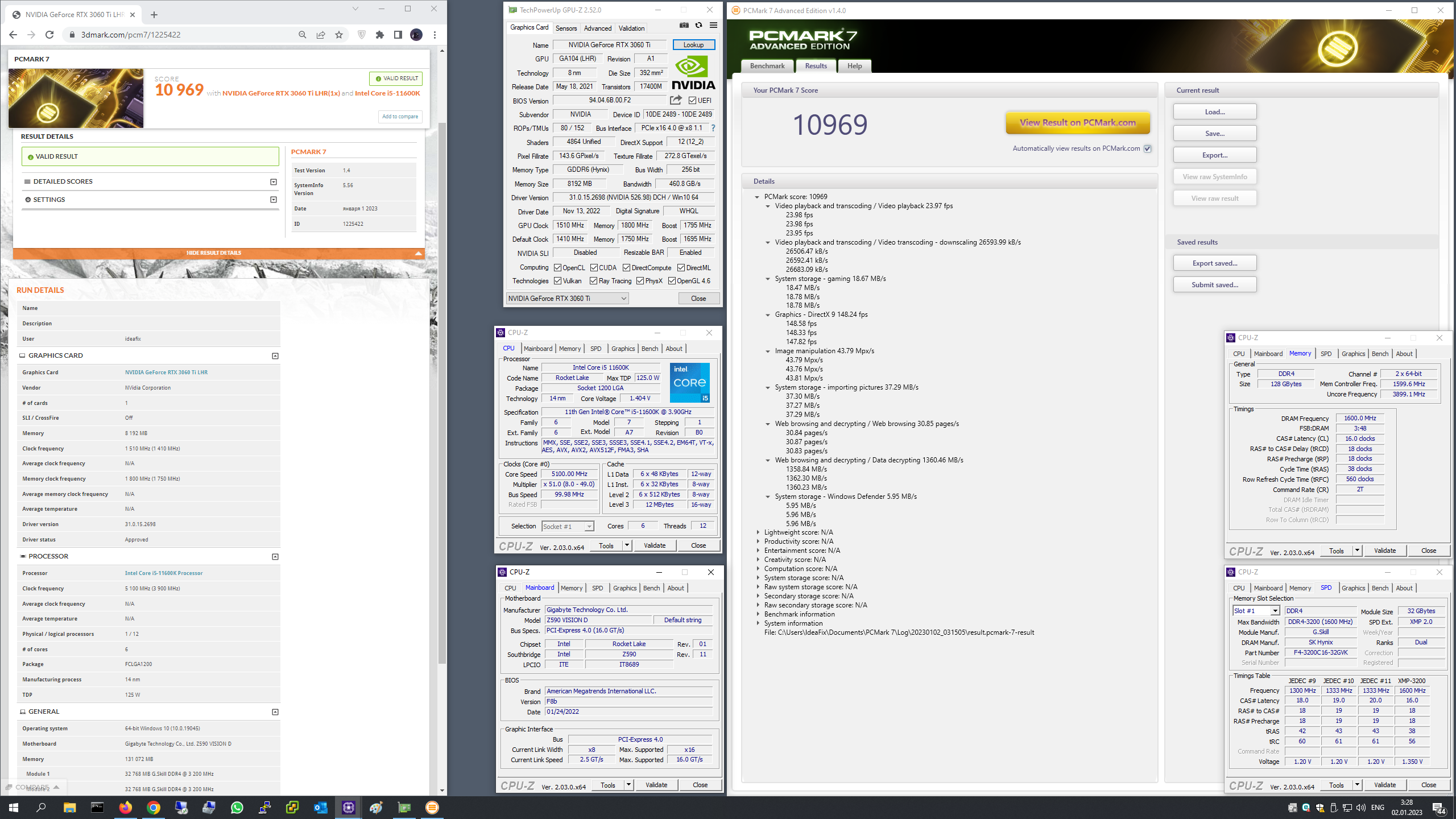Toggle Ray Tracing checkbox
Screen dimensions: 1456x819
[x=594, y=281]
